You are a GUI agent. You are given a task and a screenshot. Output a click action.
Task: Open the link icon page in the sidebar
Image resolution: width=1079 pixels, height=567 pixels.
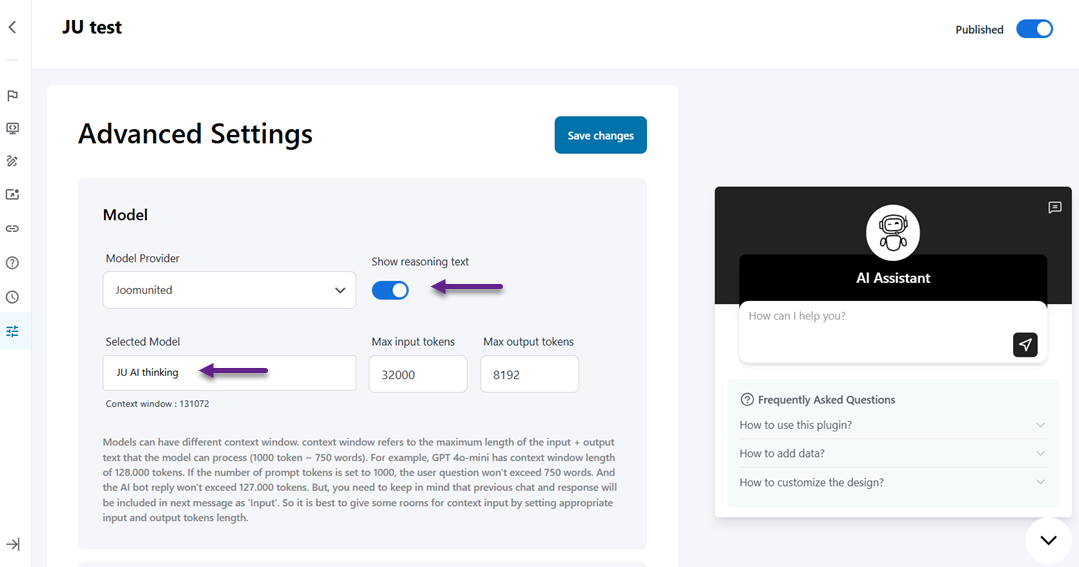pos(12,229)
